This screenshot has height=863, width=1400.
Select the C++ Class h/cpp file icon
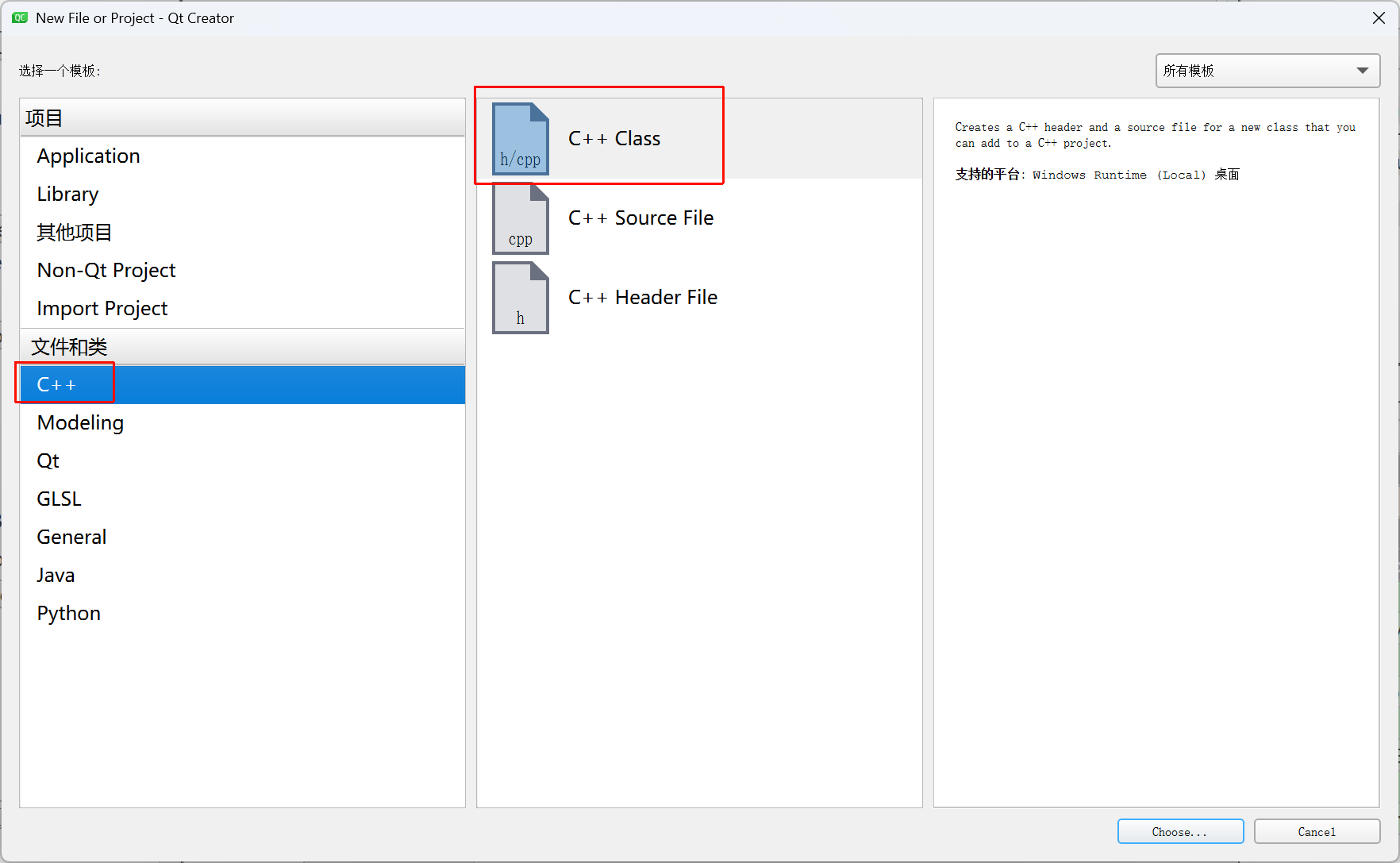click(x=520, y=139)
